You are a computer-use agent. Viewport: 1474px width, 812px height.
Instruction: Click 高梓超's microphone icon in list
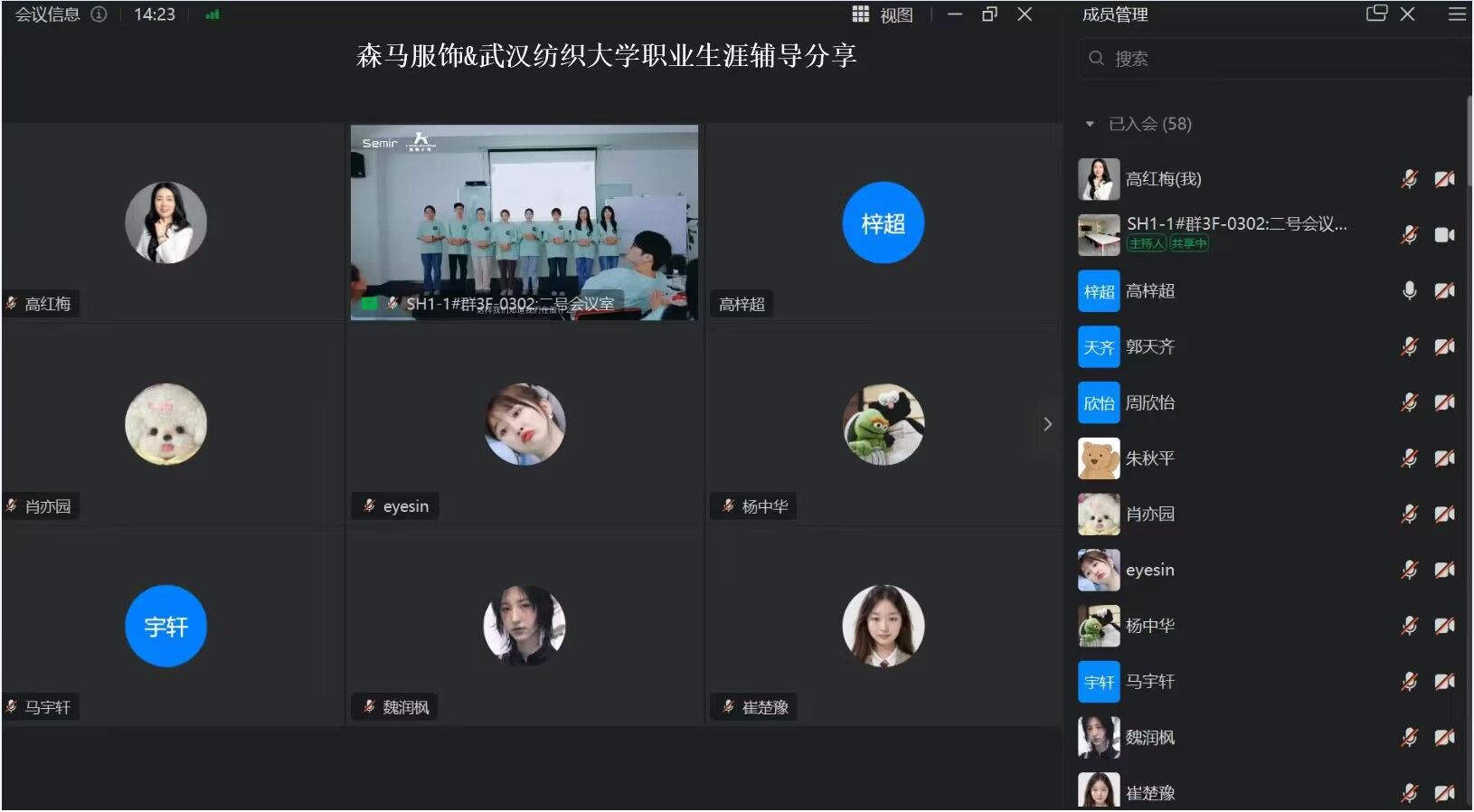(1409, 290)
